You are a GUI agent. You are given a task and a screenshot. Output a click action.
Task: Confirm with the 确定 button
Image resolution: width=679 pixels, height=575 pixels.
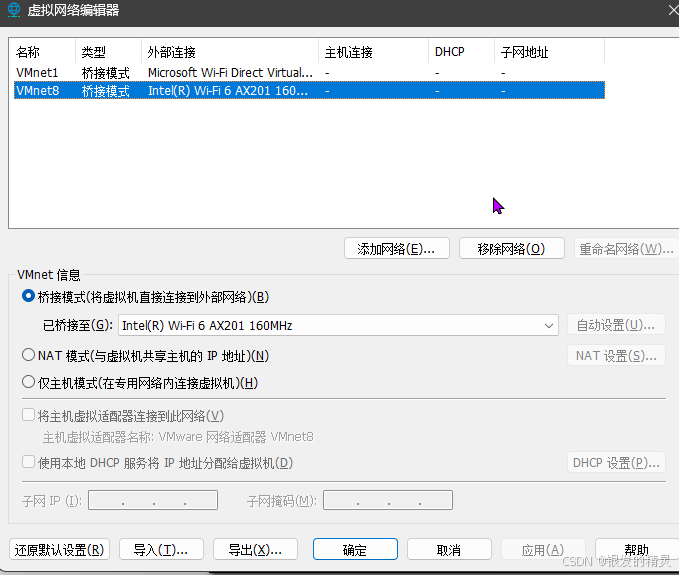[355, 549]
